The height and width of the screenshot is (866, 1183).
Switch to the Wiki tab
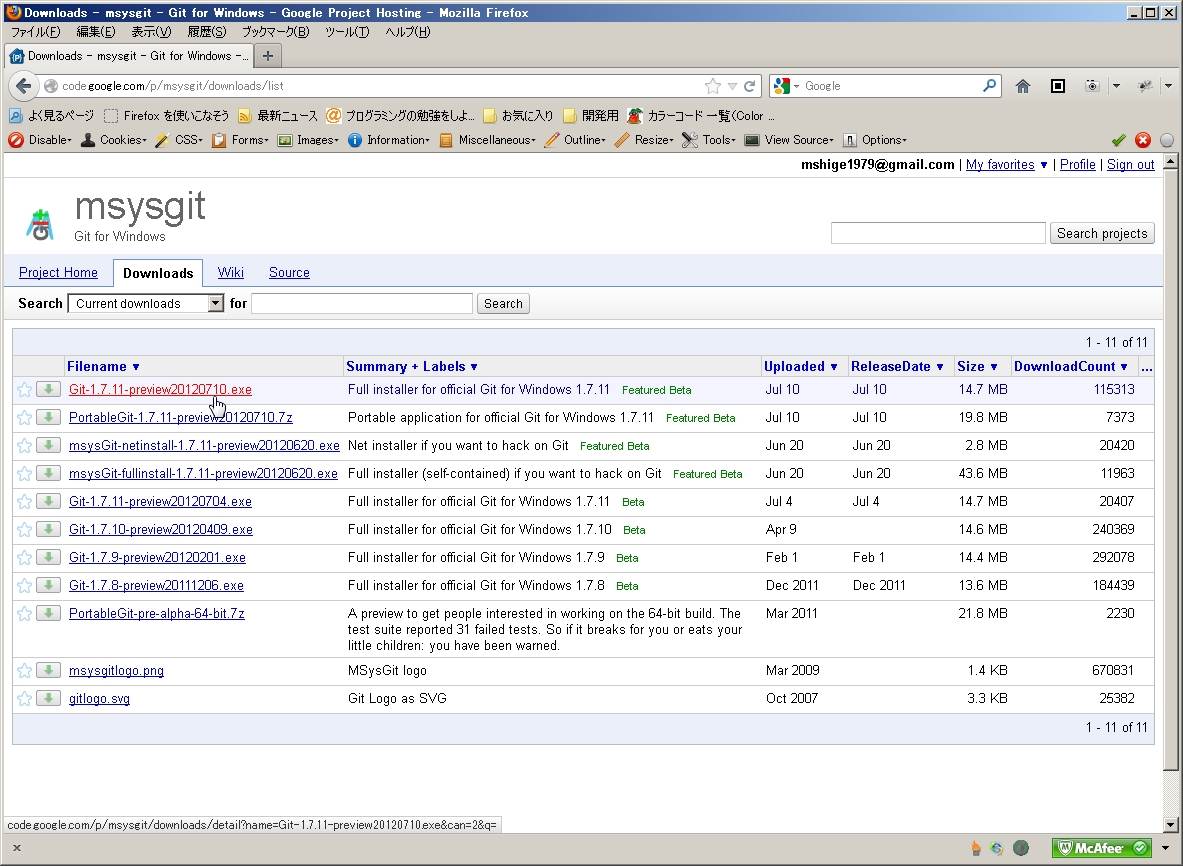click(x=230, y=272)
